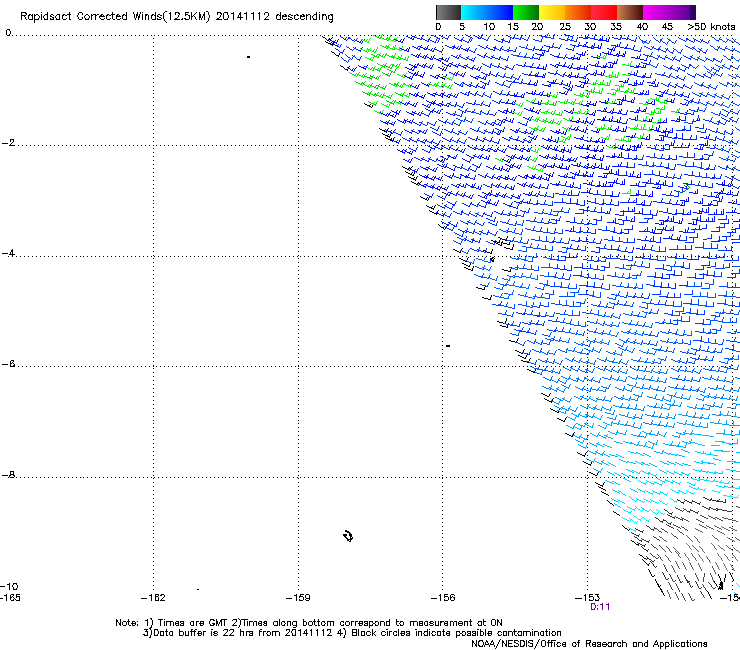The width and height of the screenshot is (740, 650).
Task: Click the NOAA/NESDIS Office of Research credit line
Action: pos(589,644)
